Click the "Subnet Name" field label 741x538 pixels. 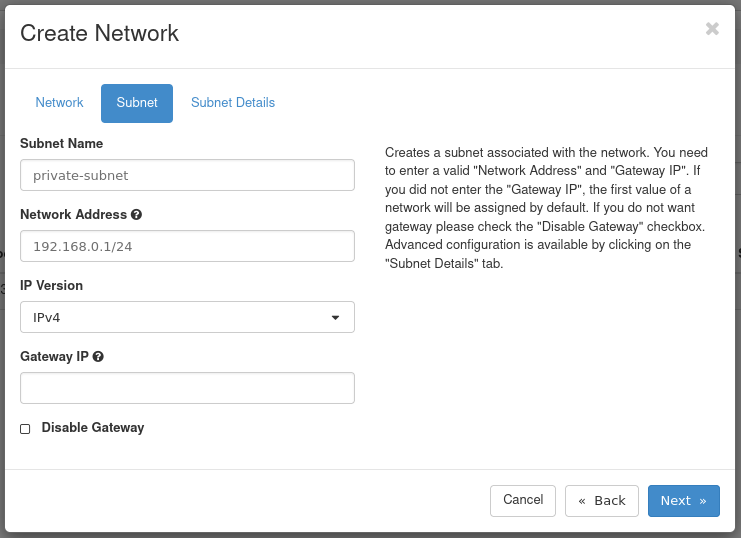coord(61,144)
